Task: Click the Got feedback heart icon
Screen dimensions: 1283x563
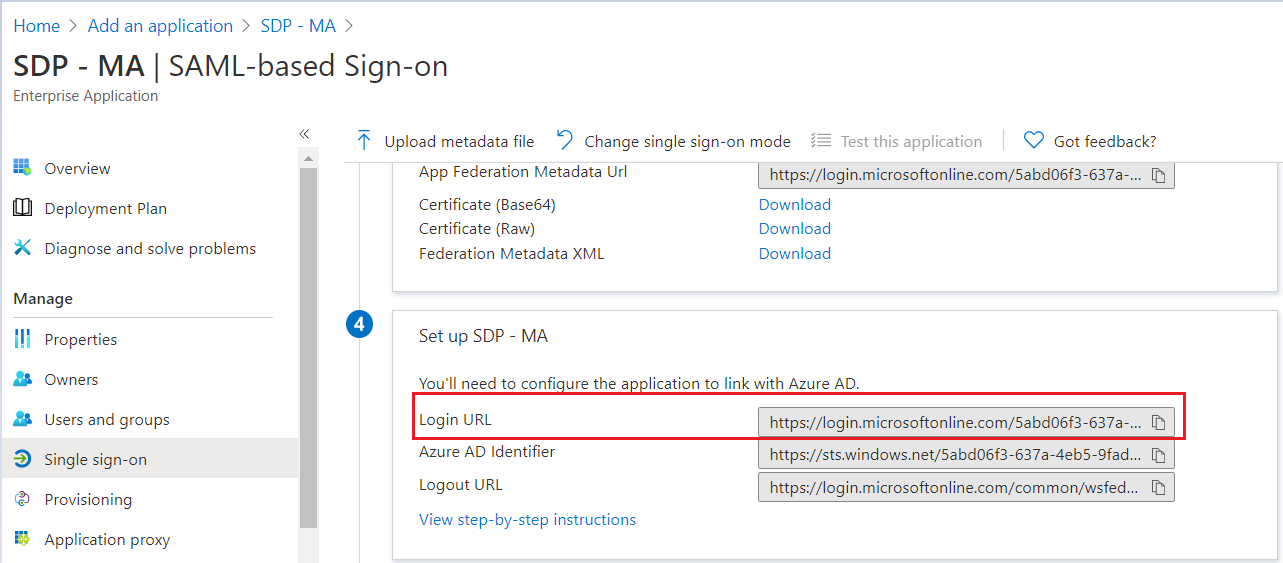Action: [x=1034, y=141]
